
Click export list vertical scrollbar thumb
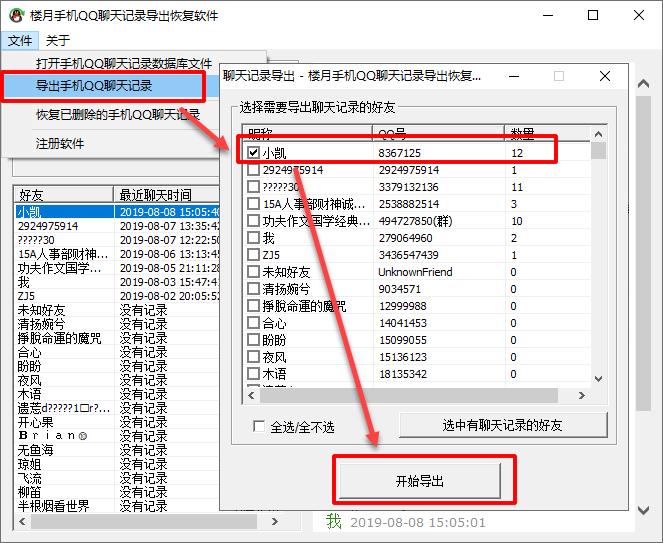(598, 151)
